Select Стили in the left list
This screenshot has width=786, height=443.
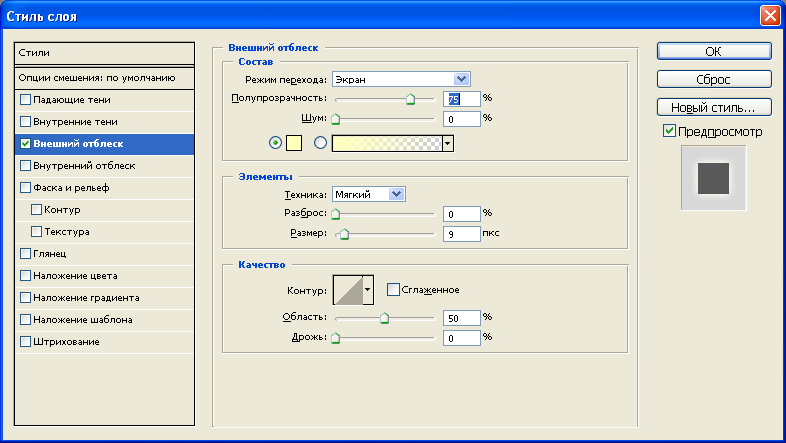104,53
